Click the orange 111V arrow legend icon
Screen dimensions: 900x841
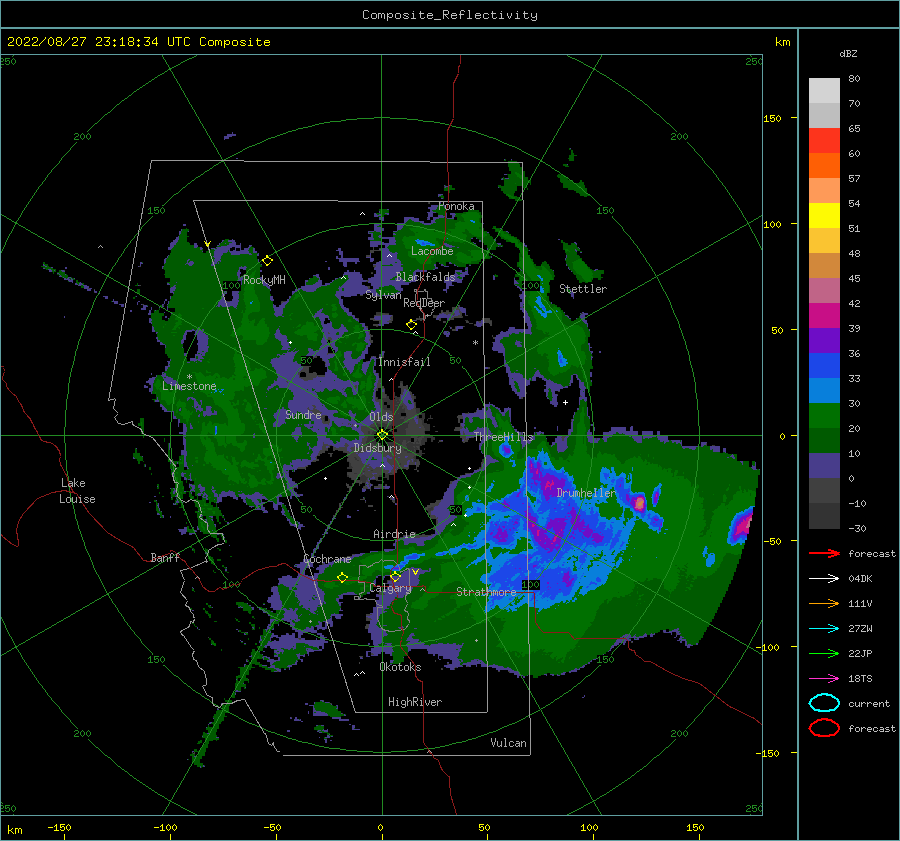pyautogui.click(x=824, y=603)
